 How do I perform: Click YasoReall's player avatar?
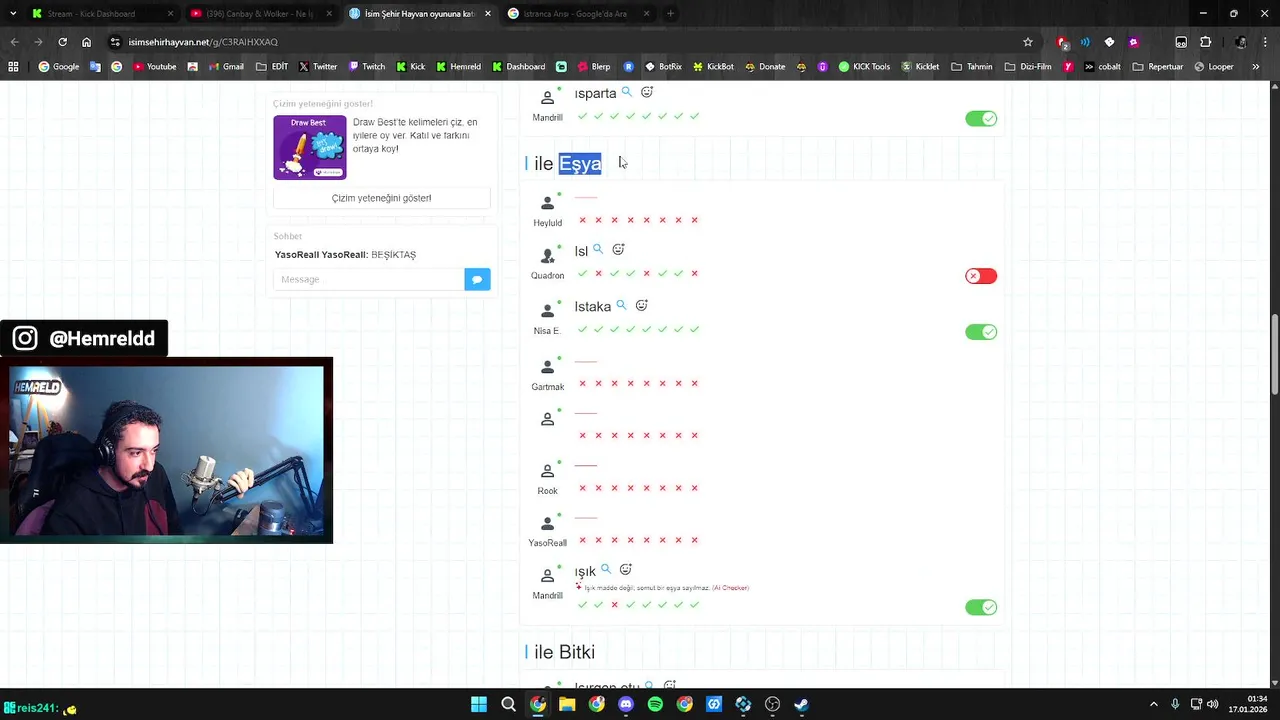(x=547, y=524)
